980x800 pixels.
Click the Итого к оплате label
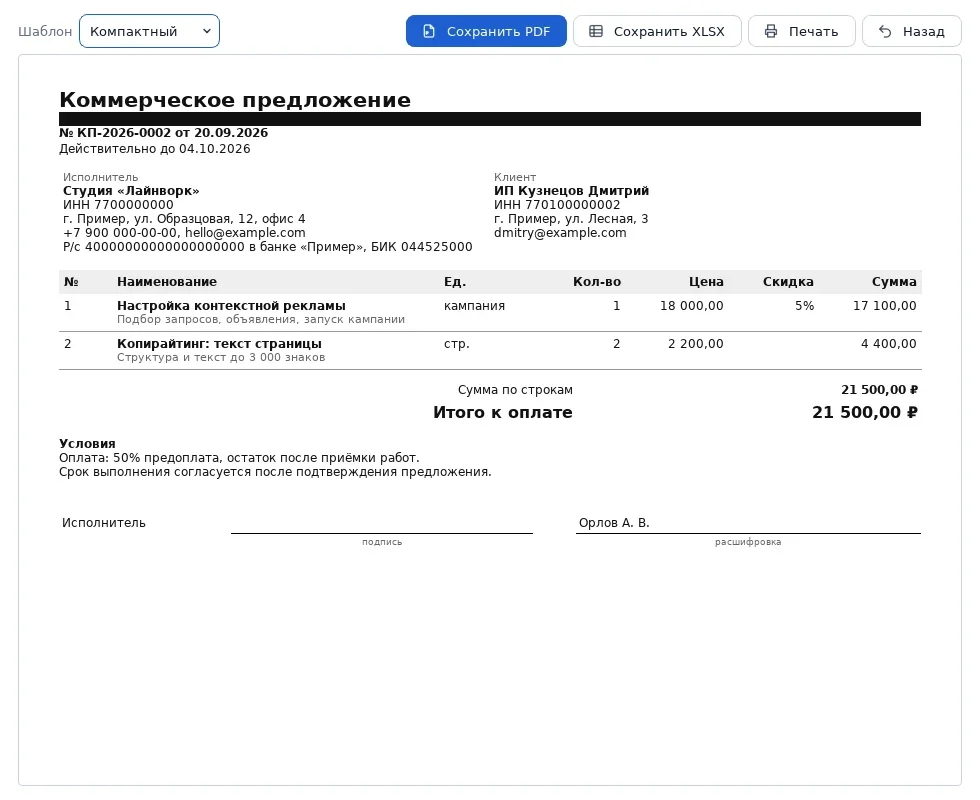coord(502,412)
